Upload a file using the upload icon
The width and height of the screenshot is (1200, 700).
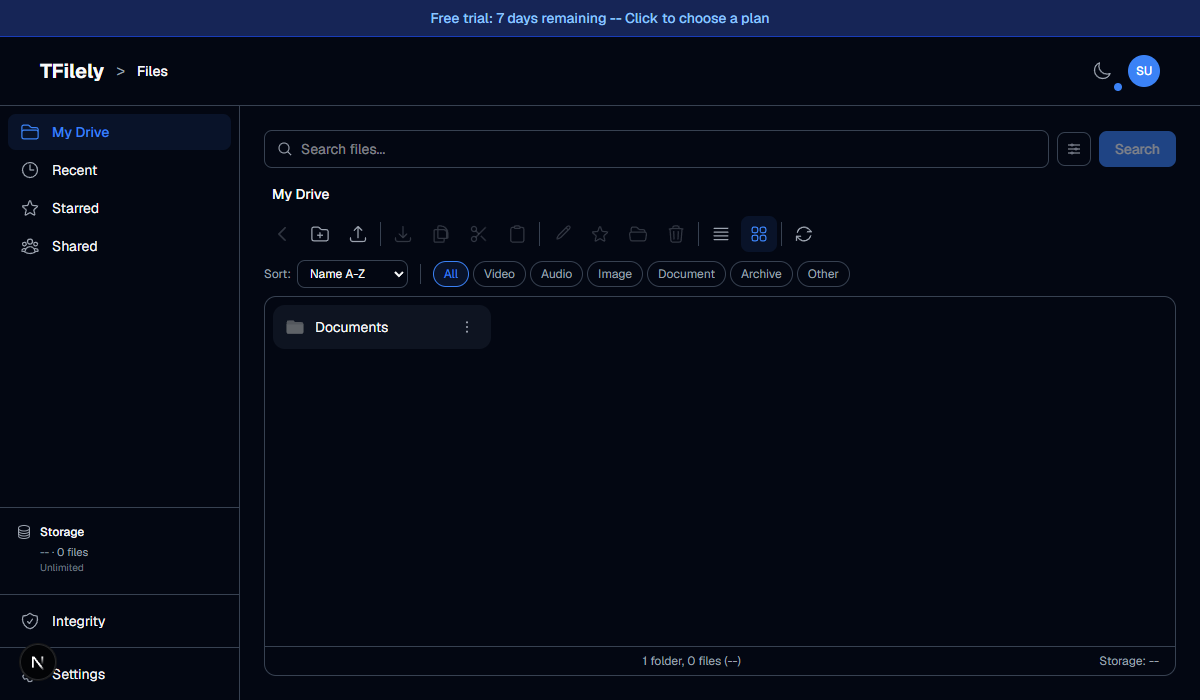358,234
